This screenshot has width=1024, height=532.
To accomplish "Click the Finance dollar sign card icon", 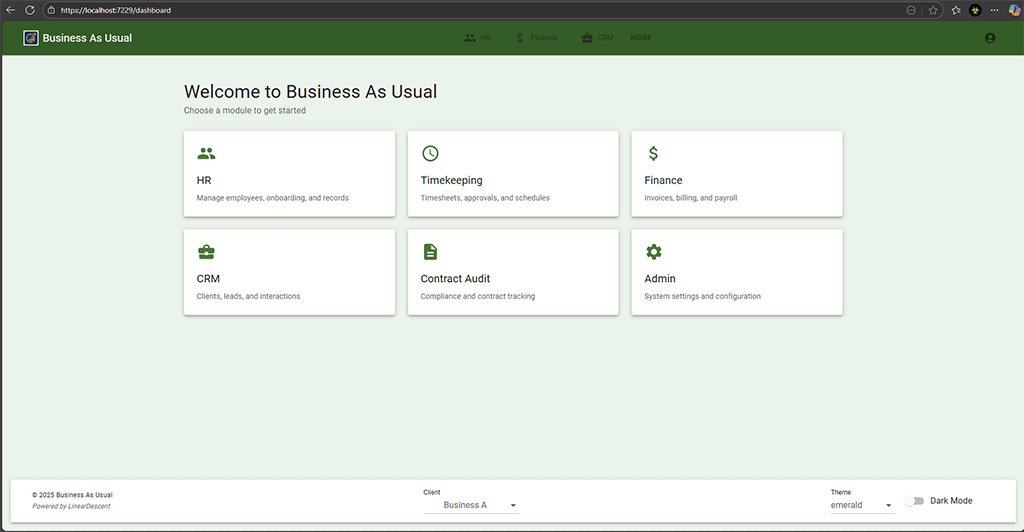I will (x=653, y=154).
